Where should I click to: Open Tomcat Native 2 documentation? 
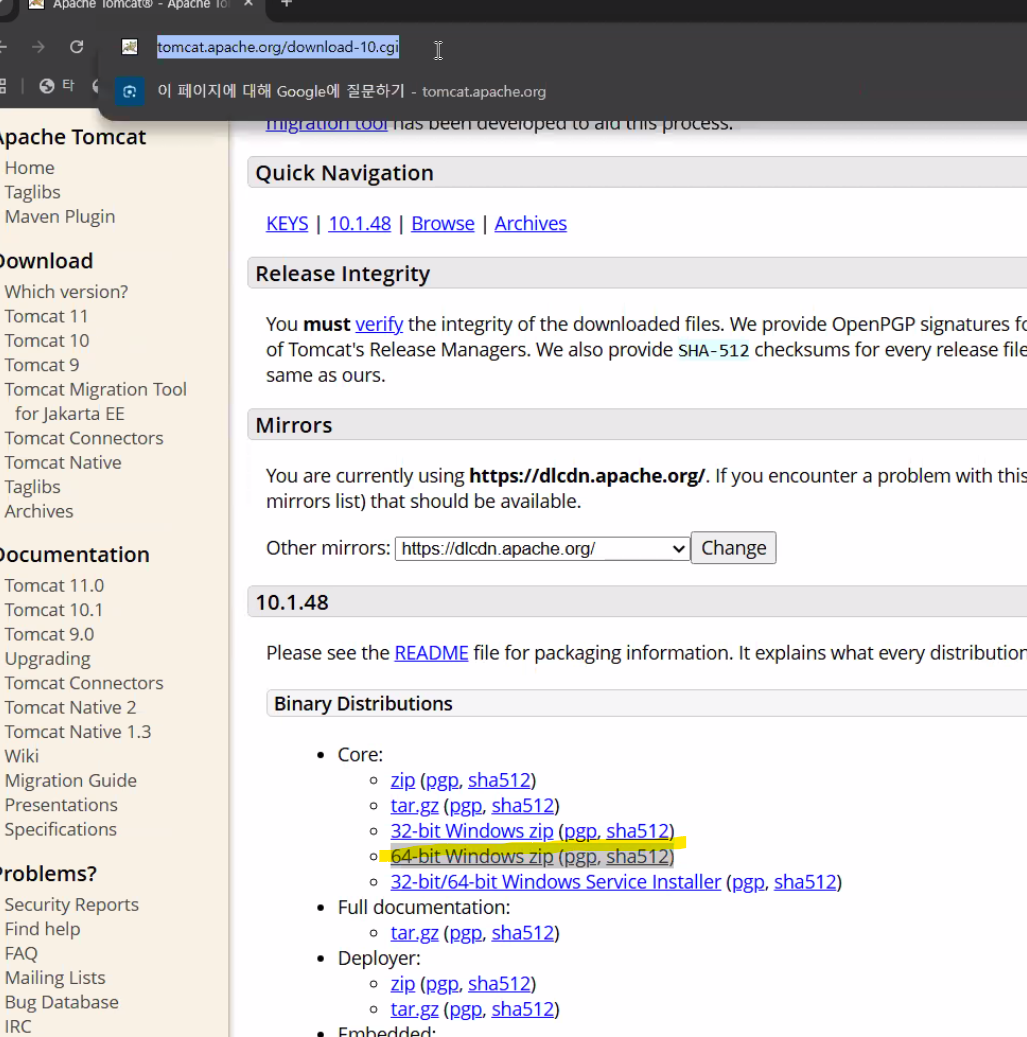(70, 708)
